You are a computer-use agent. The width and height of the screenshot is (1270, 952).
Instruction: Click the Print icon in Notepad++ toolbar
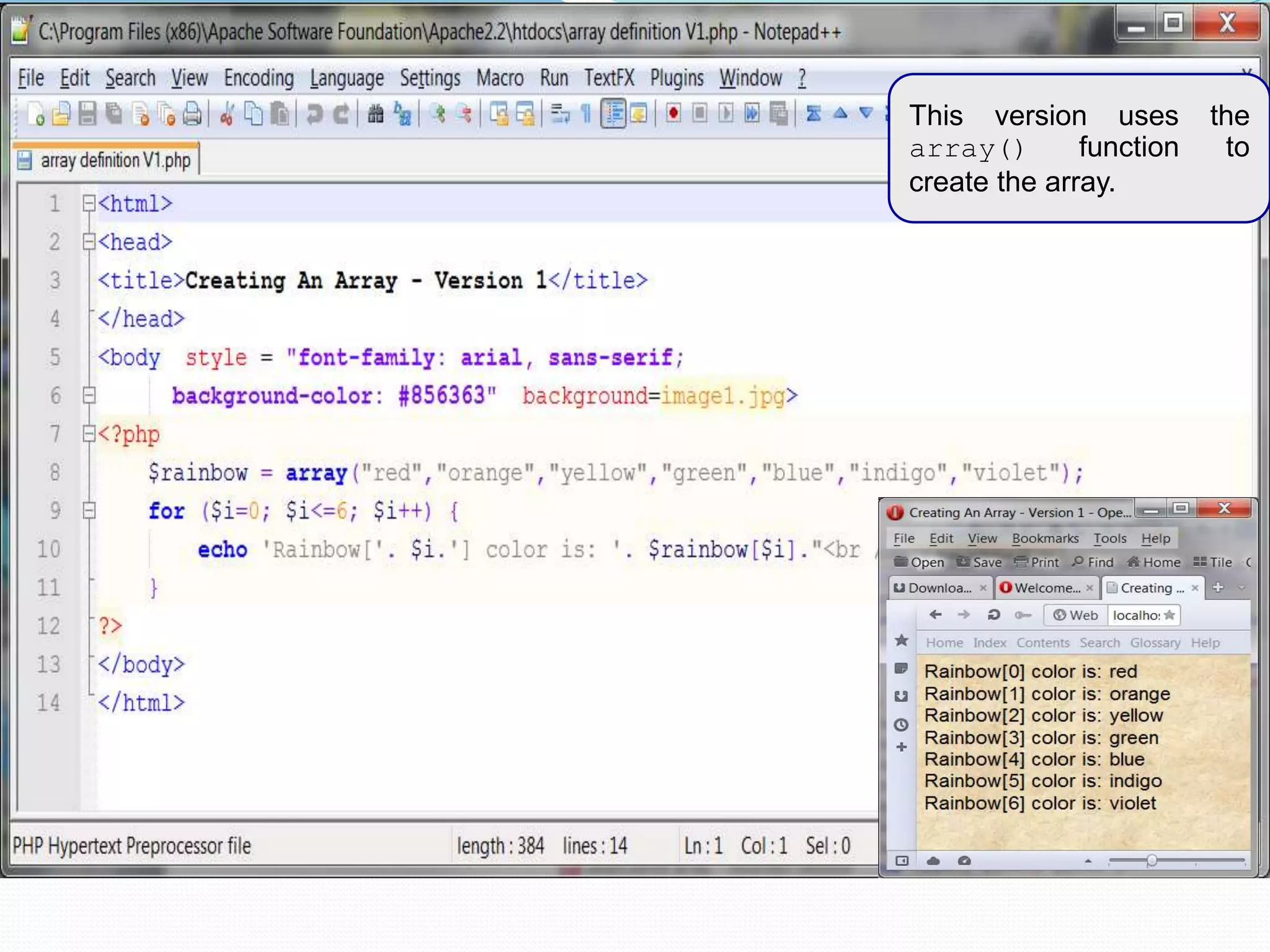point(193,115)
